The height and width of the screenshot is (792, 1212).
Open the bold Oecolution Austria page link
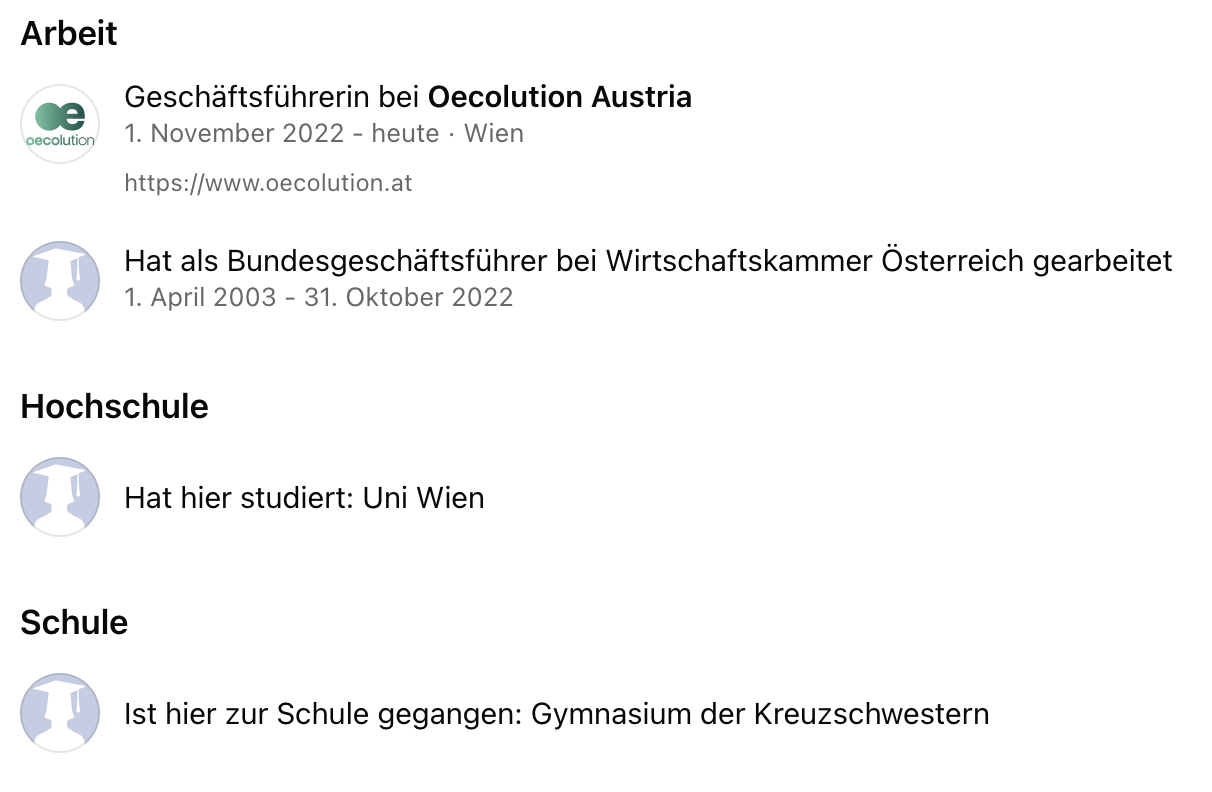pyautogui.click(x=560, y=97)
